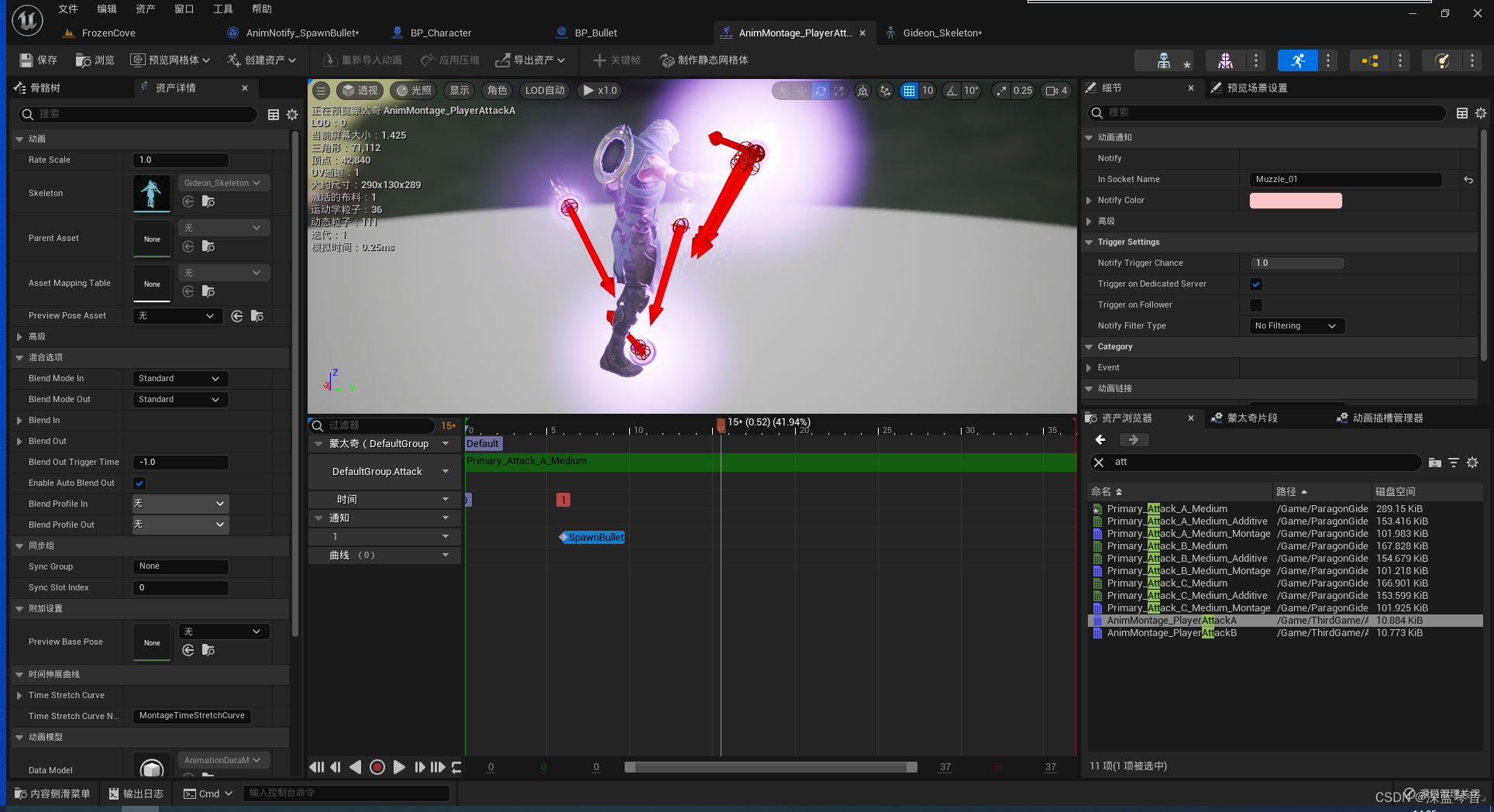Toggle rotation snapping angle icon
This screenshot has height=812, width=1494.
952,91
